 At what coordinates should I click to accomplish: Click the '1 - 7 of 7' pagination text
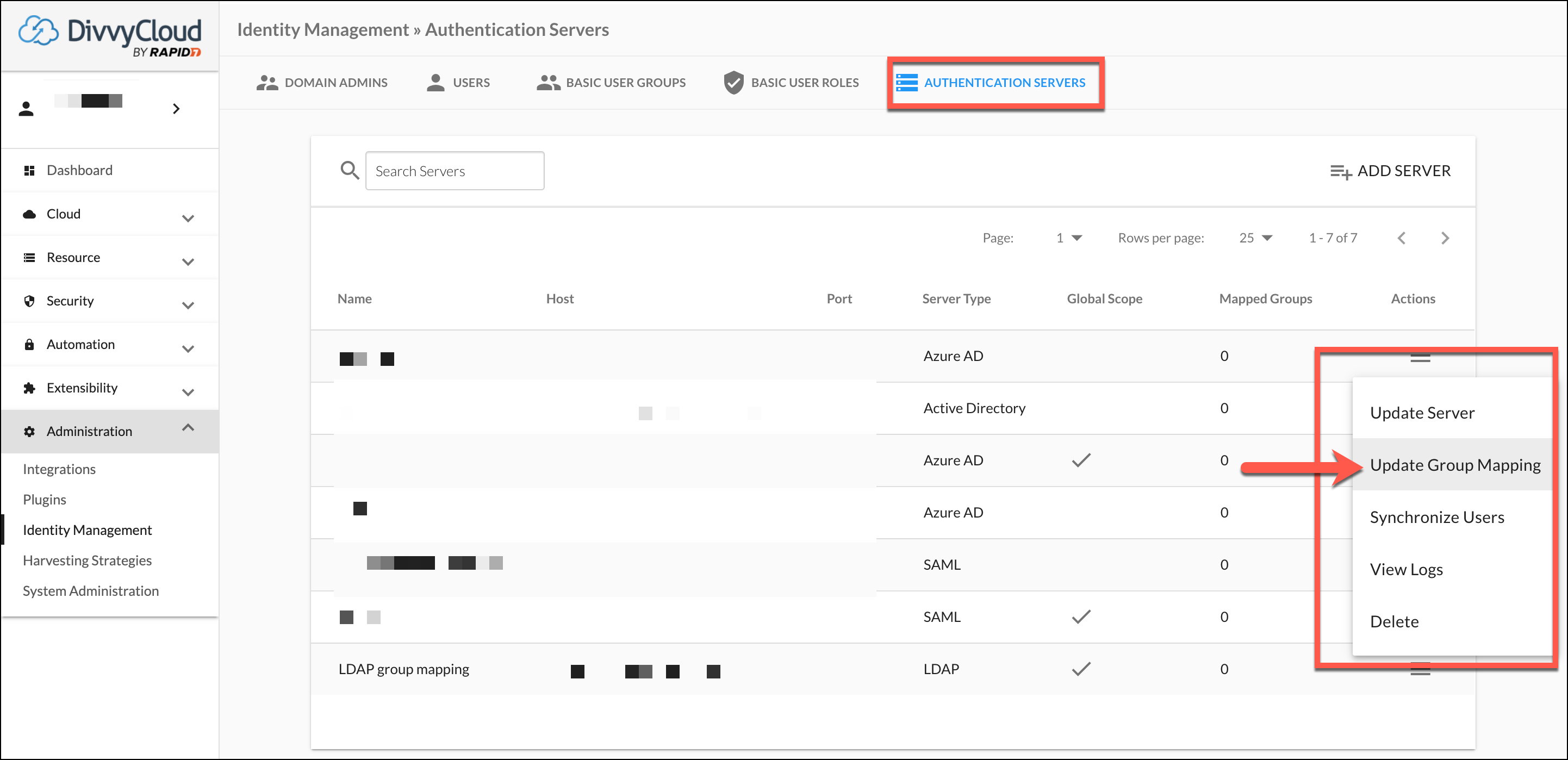(x=1333, y=238)
